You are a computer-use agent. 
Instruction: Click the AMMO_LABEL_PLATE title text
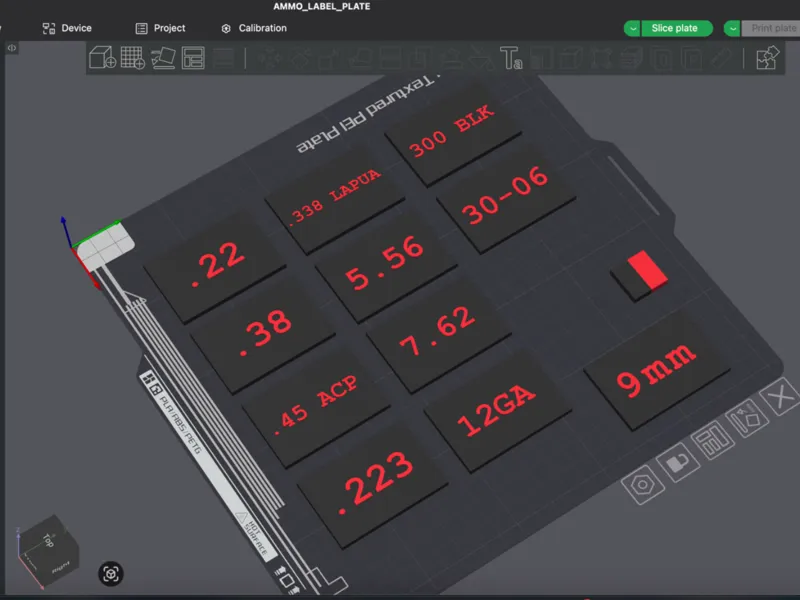click(321, 7)
